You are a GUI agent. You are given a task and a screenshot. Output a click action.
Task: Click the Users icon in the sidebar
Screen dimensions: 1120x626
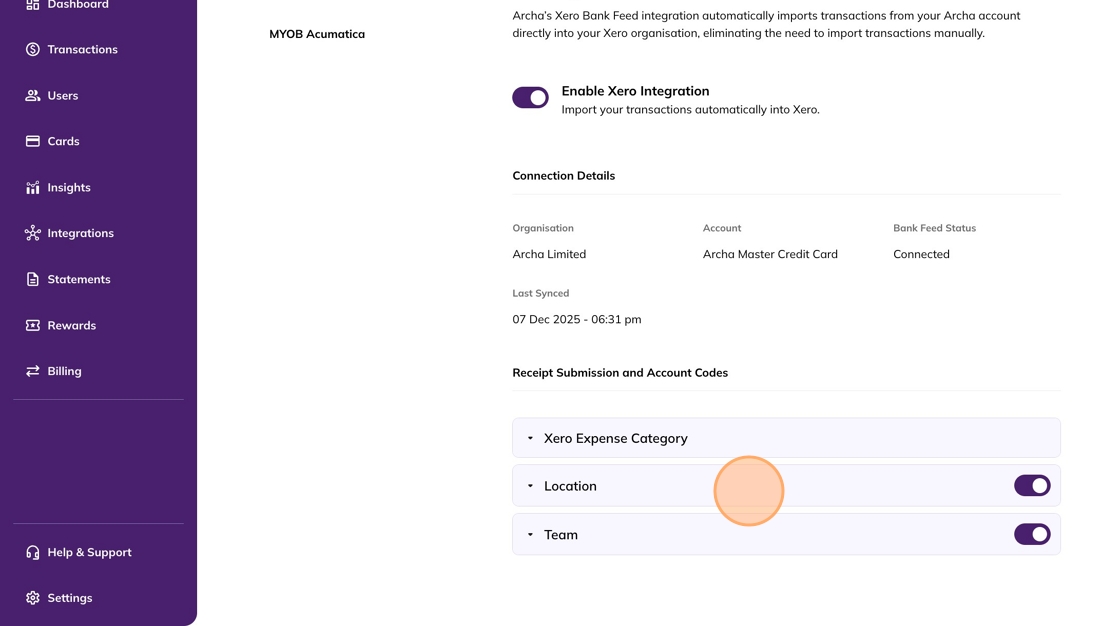click(x=30, y=95)
